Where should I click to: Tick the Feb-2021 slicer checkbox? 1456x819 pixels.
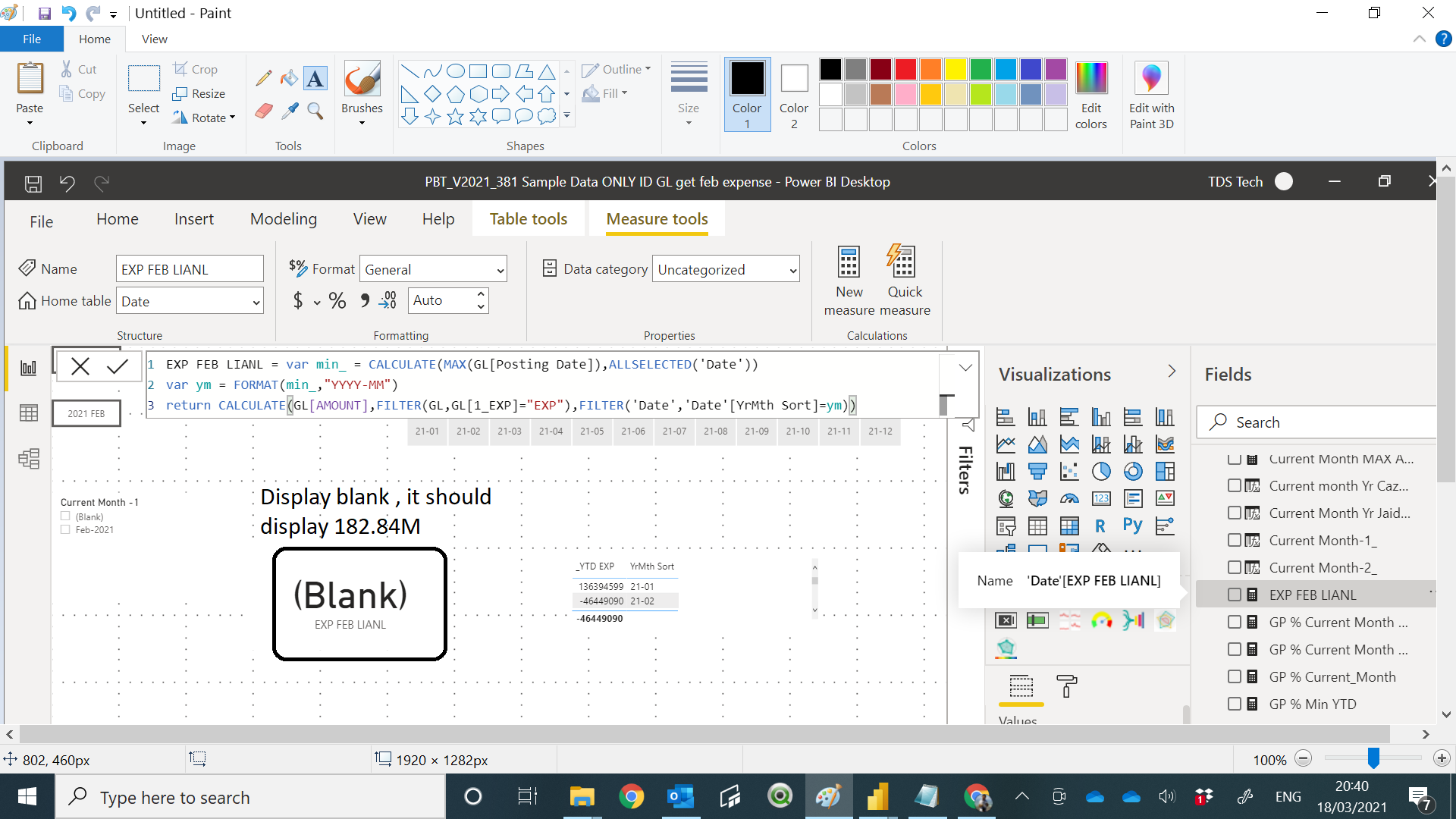(65, 529)
